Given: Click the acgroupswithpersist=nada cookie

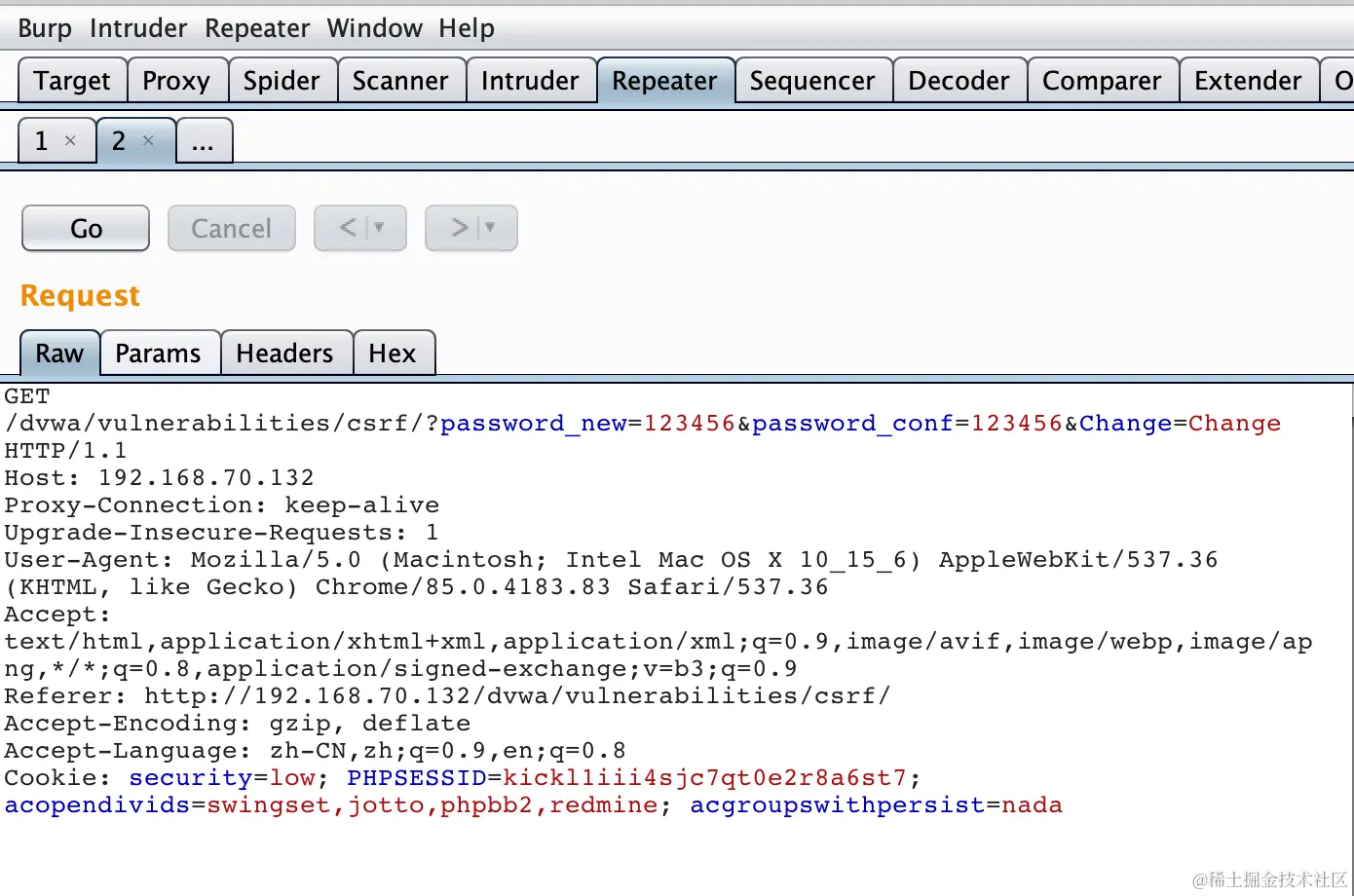Looking at the screenshot, I should 877,805.
